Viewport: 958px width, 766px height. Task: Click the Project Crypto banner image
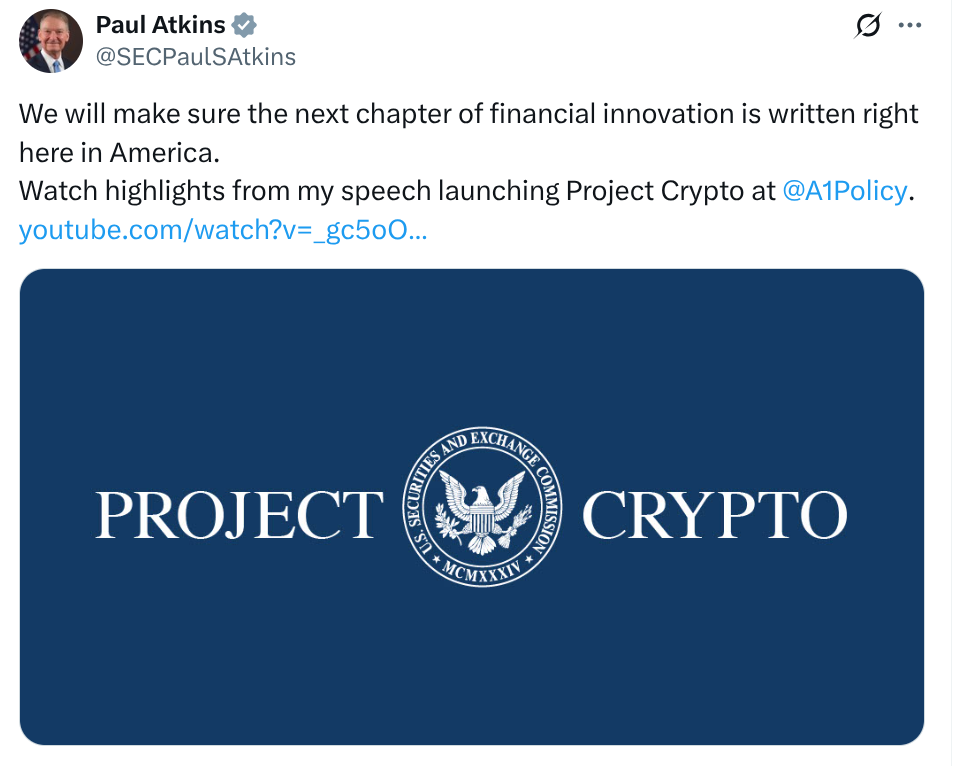point(478,505)
